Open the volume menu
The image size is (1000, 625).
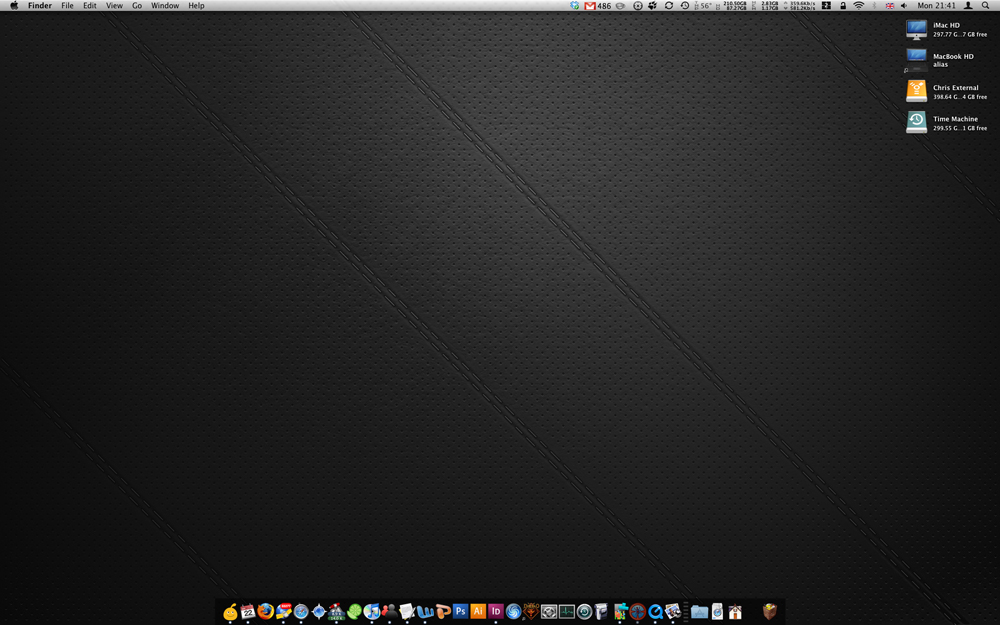pyautogui.click(x=904, y=5)
